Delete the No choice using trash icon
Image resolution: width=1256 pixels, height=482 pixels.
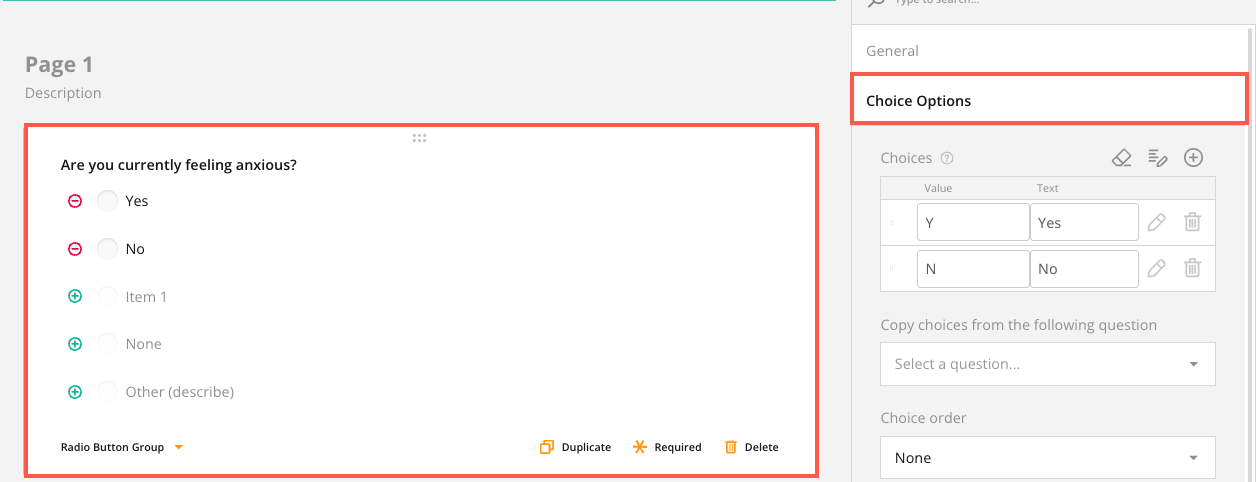click(1192, 268)
